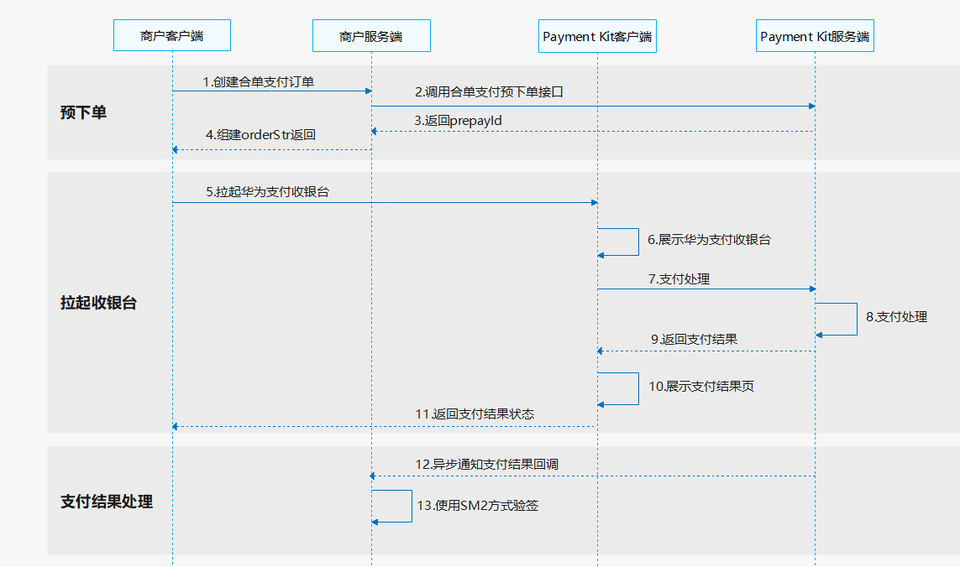Click step 13 使用SM2方式验签 label
Screen dimensions: 960x567
coord(477,506)
